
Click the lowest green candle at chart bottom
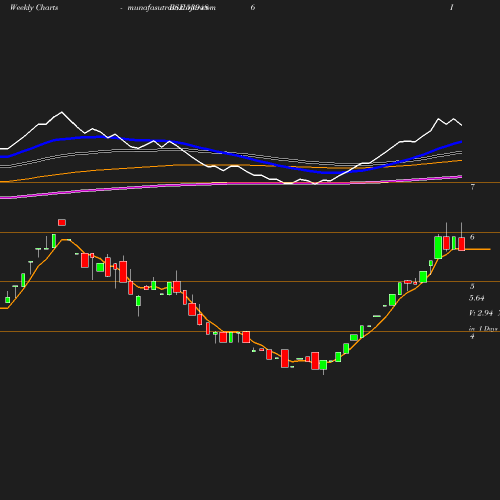click(x=323, y=365)
